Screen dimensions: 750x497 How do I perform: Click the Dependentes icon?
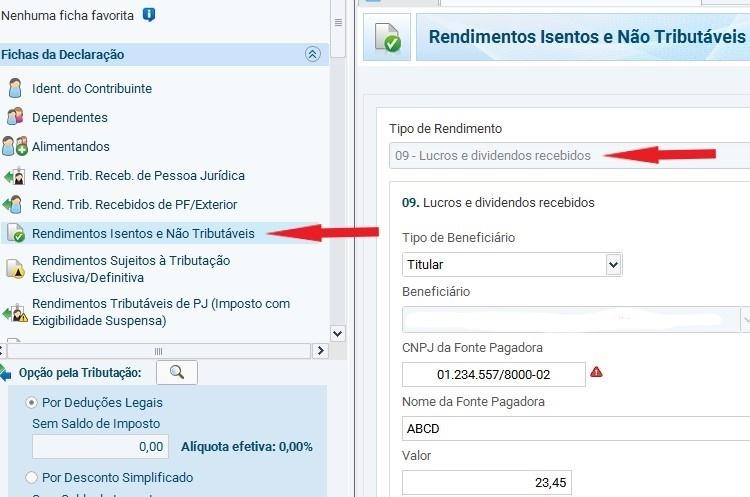15,117
